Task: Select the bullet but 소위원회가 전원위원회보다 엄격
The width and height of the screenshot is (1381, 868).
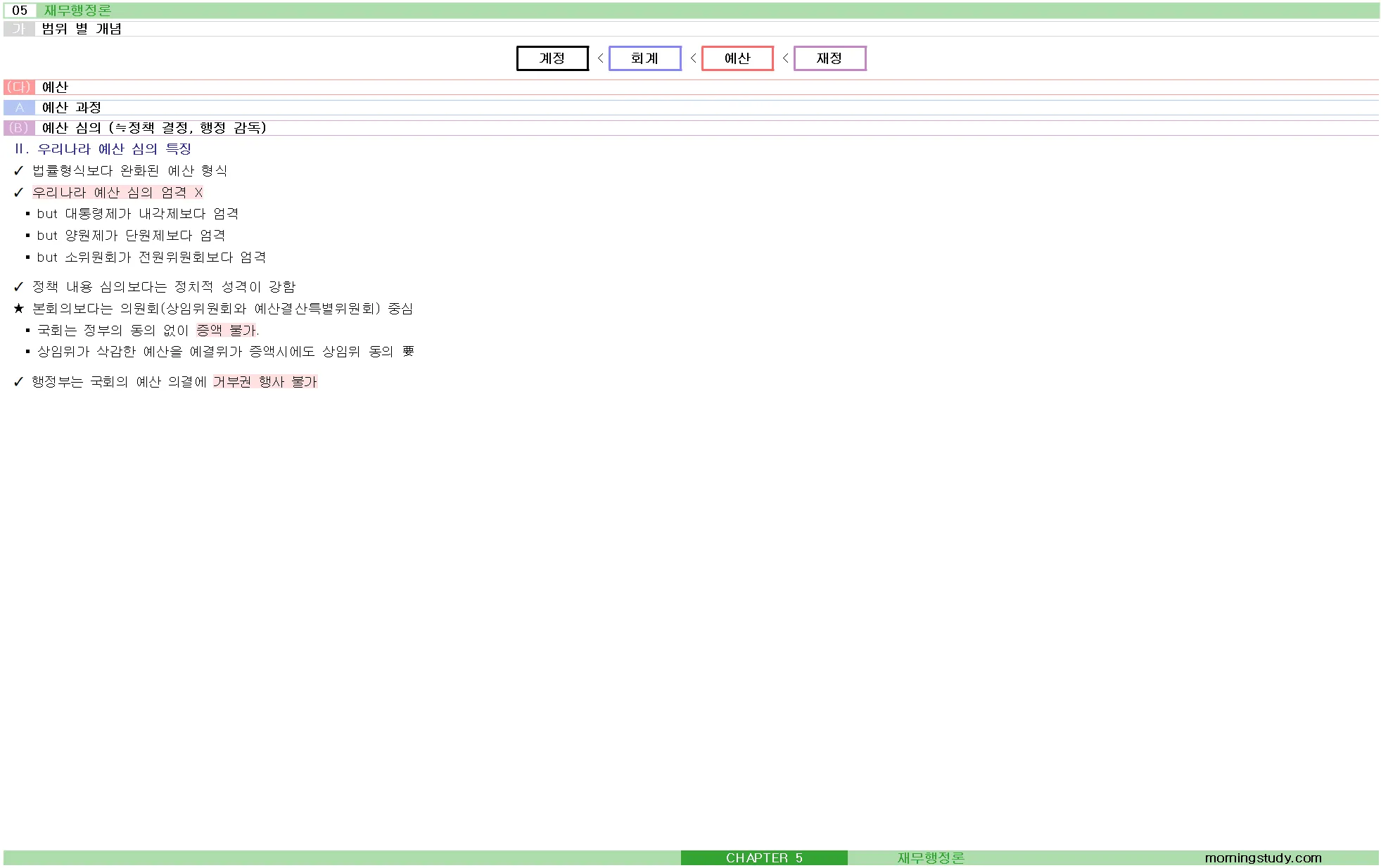Action: [x=151, y=257]
